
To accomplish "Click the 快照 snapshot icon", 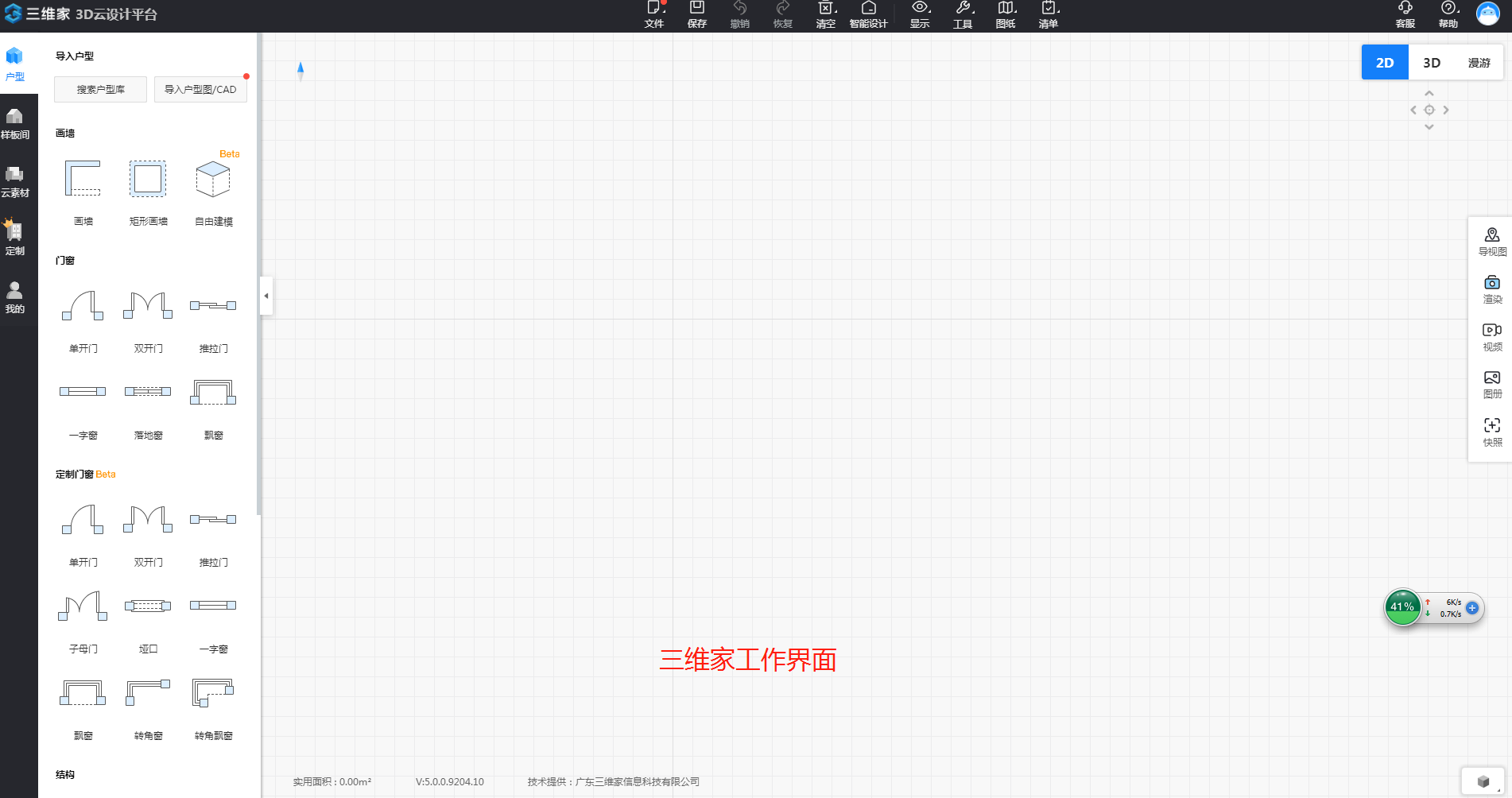I will tap(1492, 432).
